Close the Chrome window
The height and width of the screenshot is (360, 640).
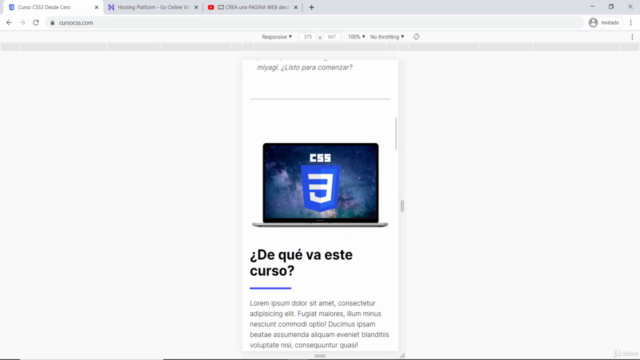[x=630, y=7]
